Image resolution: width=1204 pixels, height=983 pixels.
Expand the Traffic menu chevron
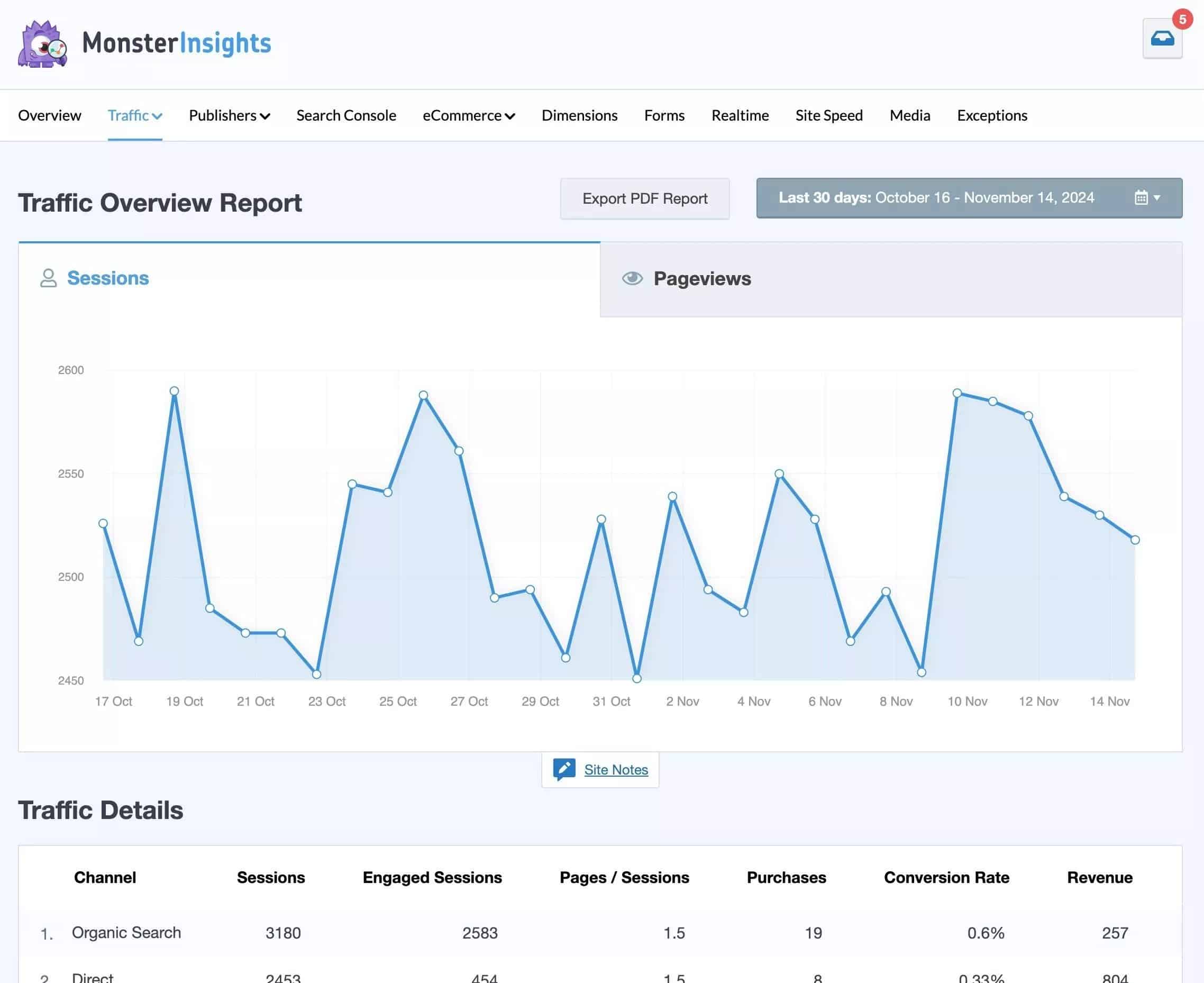point(157,116)
